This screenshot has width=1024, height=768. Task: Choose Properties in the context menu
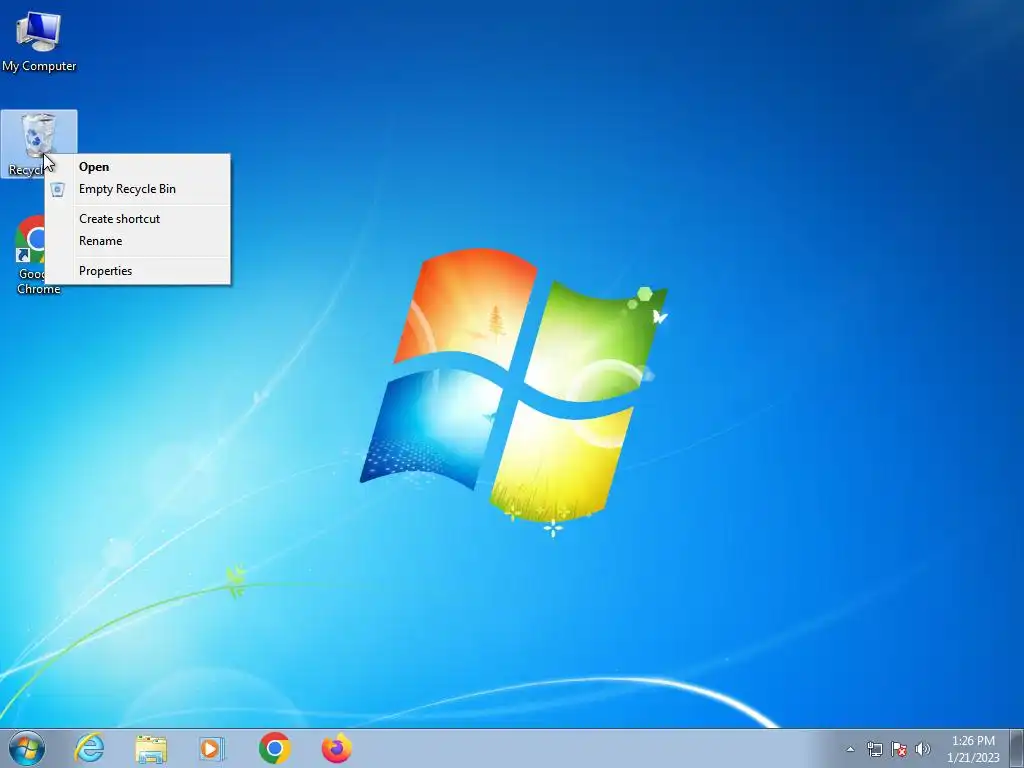[x=138, y=271]
